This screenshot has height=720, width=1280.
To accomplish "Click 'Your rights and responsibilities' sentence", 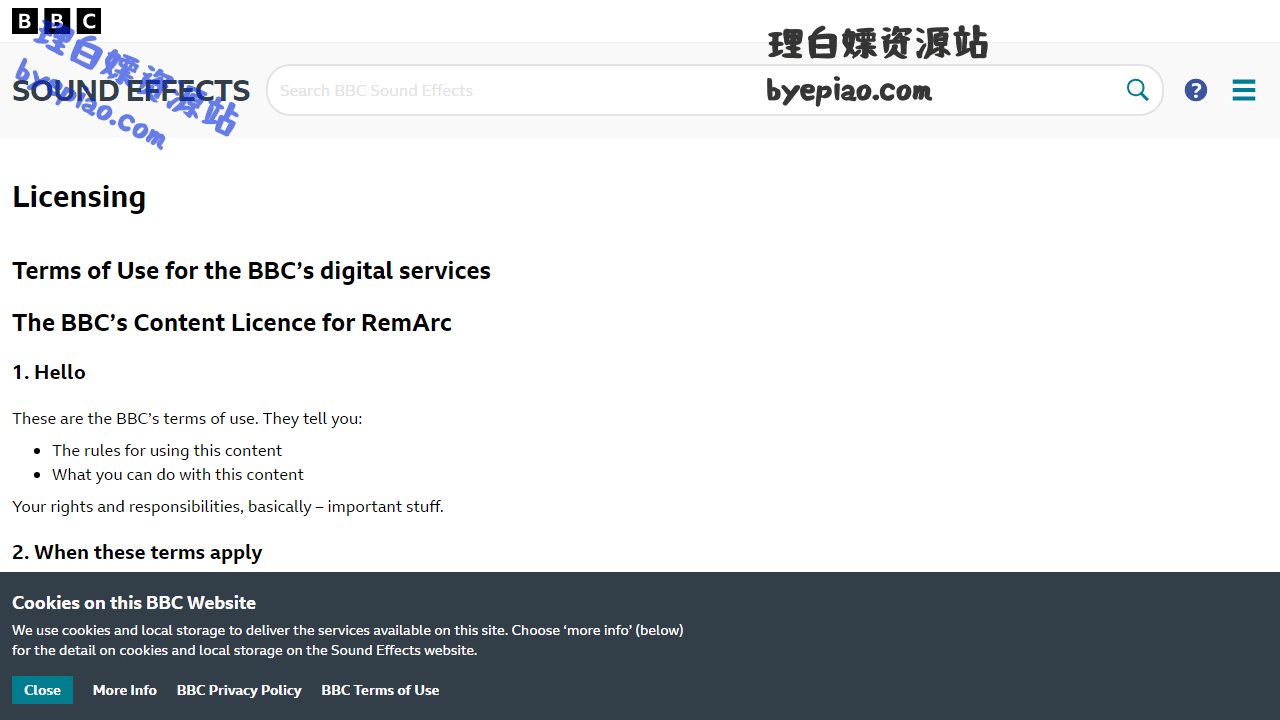I will tap(228, 506).
